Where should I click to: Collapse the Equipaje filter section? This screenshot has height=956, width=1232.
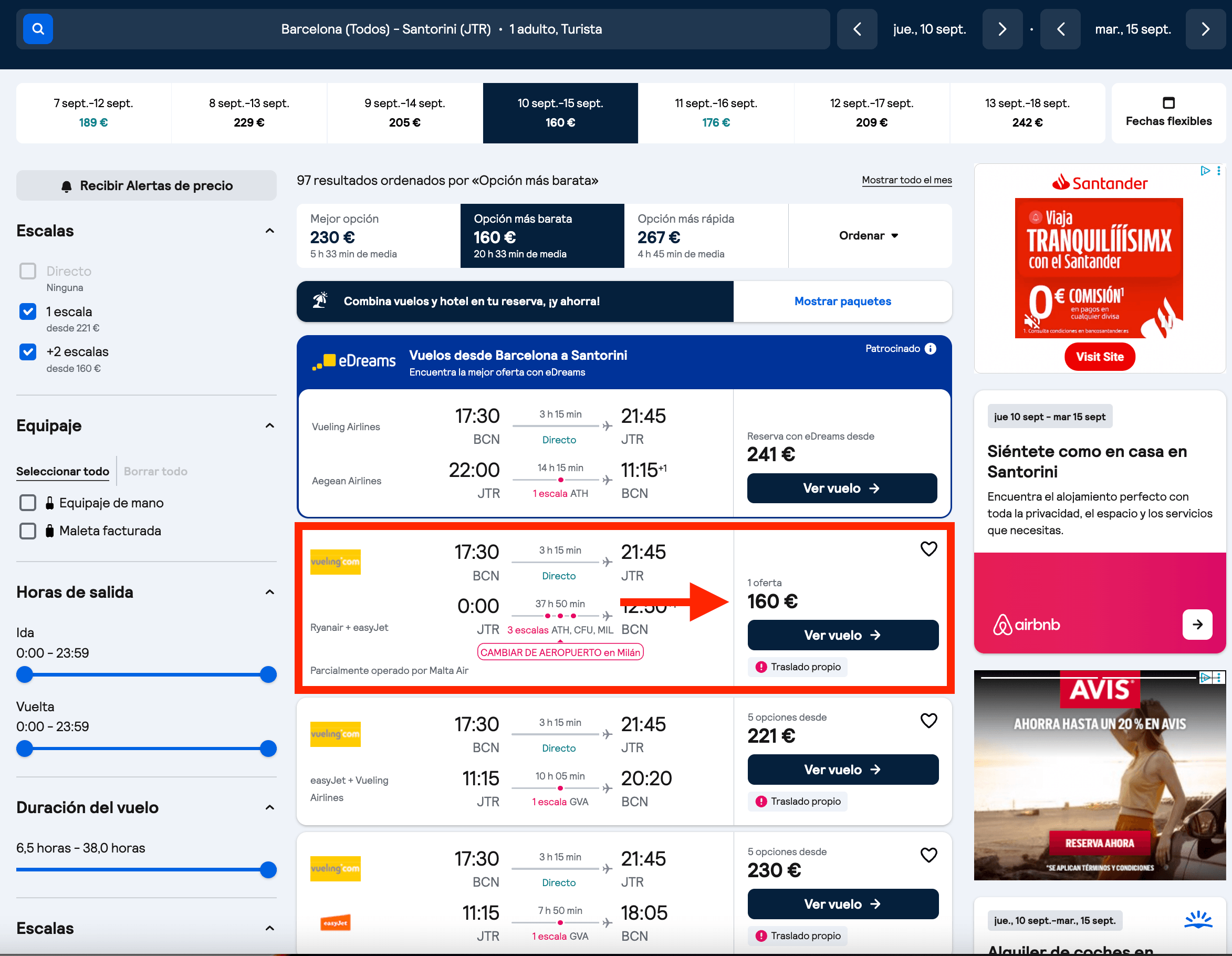pyautogui.click(x=269, y=425)
